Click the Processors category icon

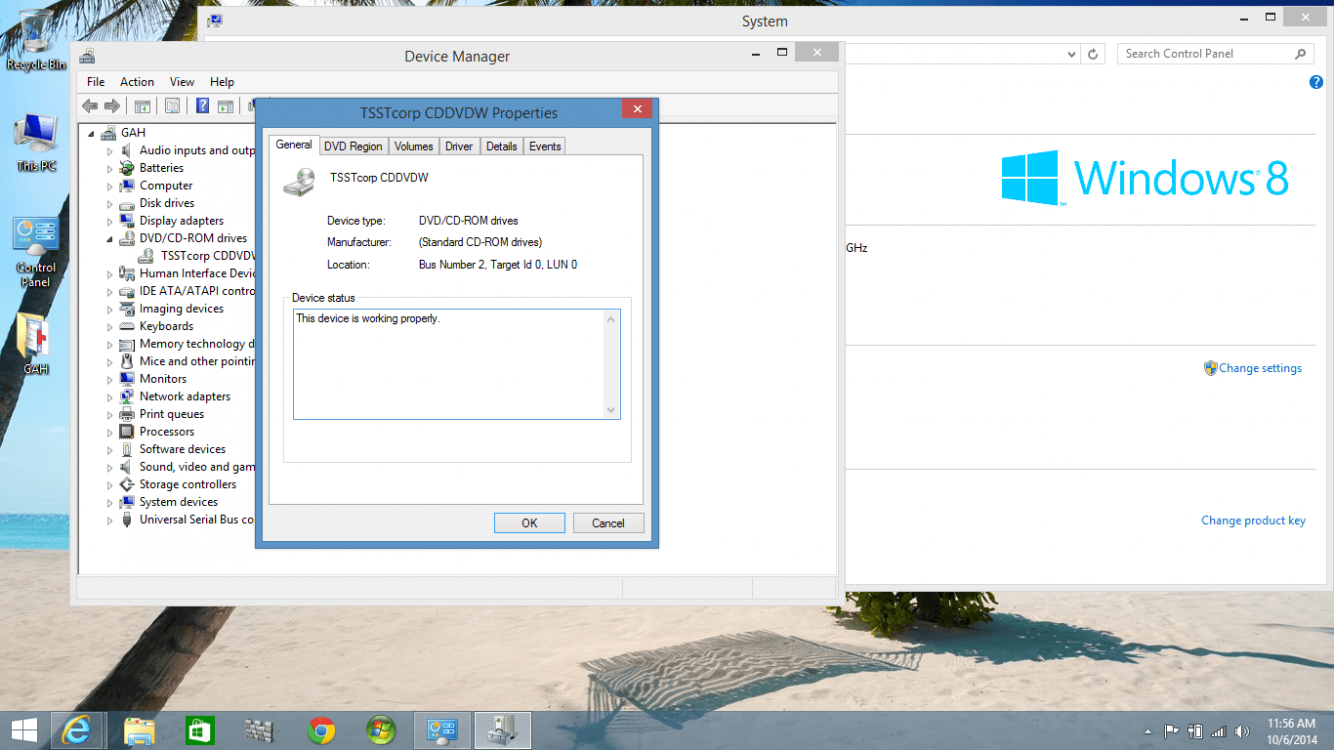pos(127,432)
